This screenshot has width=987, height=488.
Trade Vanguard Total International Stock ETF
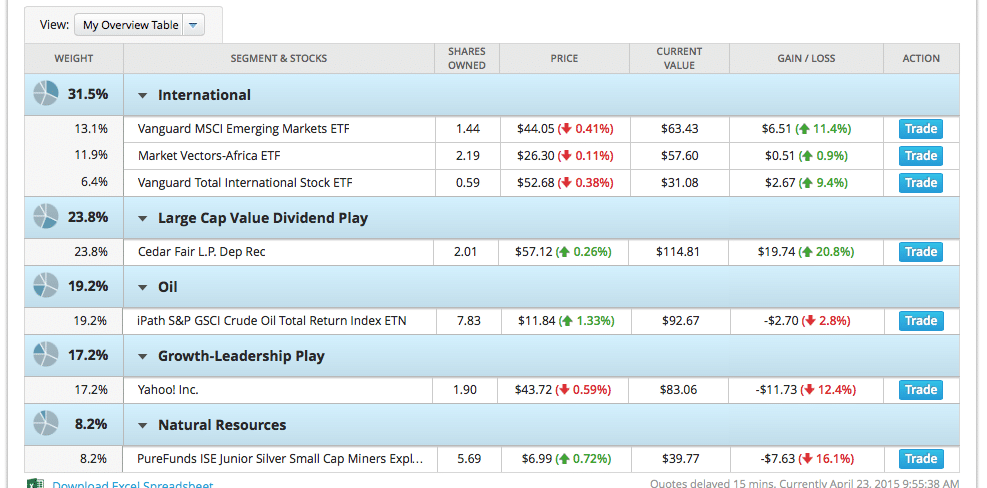921,183
